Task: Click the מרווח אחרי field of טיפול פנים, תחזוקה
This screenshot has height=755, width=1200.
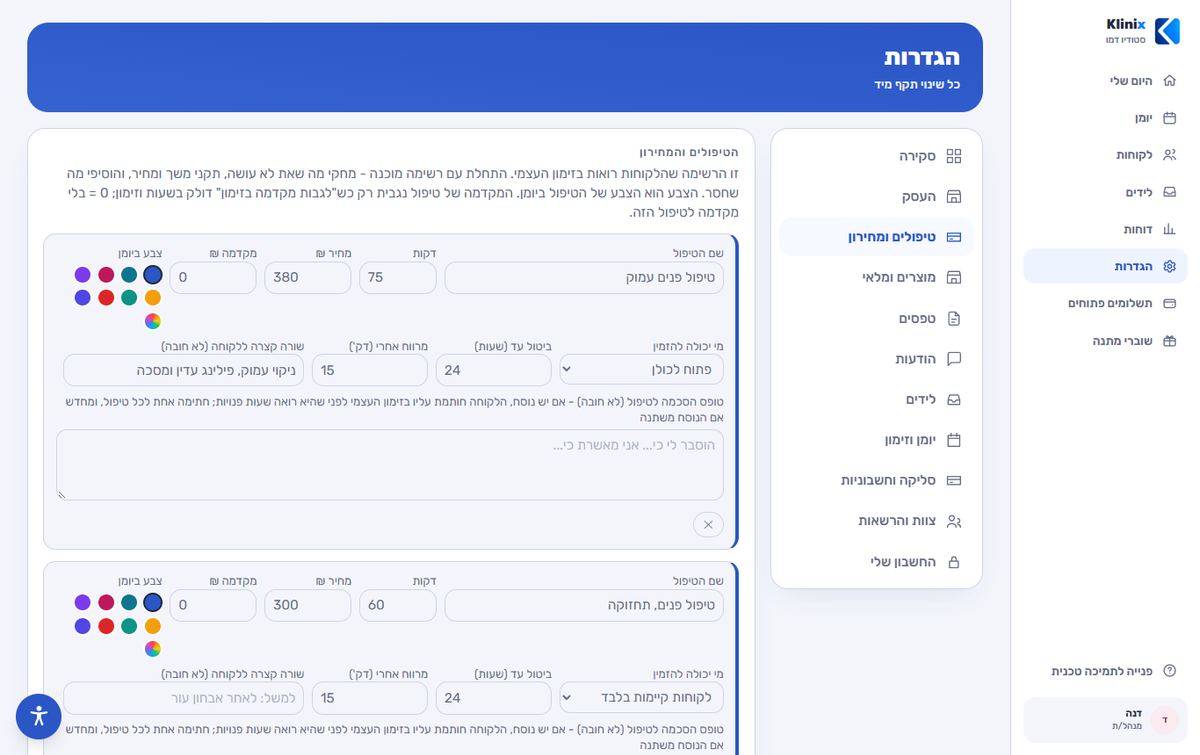Action: [370, 698]
